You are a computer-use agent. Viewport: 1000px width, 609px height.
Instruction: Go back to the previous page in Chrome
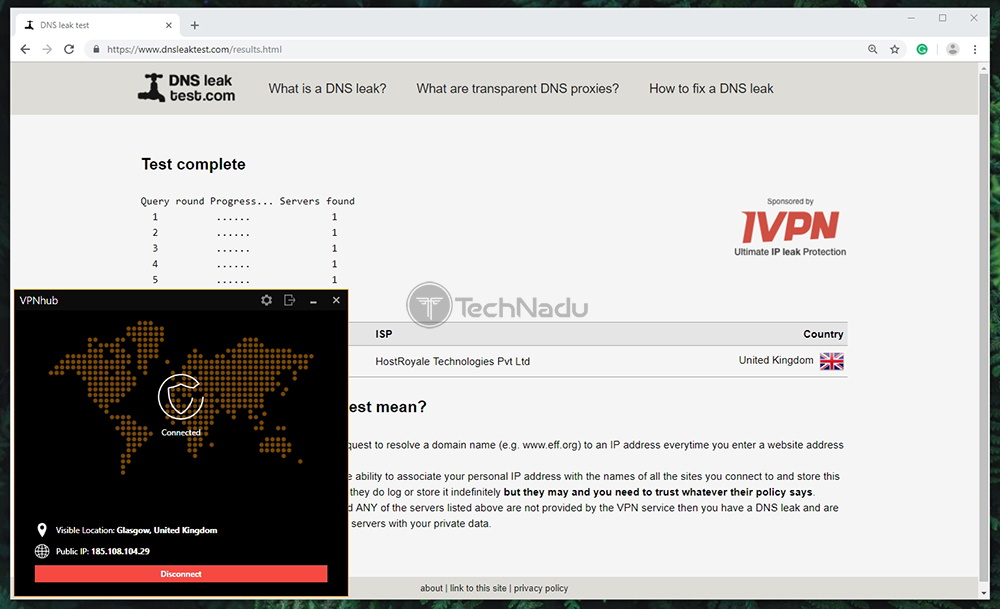tap(25, 49)
